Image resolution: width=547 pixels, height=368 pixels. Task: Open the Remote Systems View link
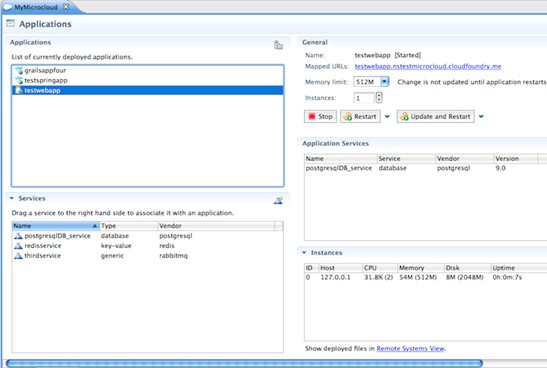(410, 348)
